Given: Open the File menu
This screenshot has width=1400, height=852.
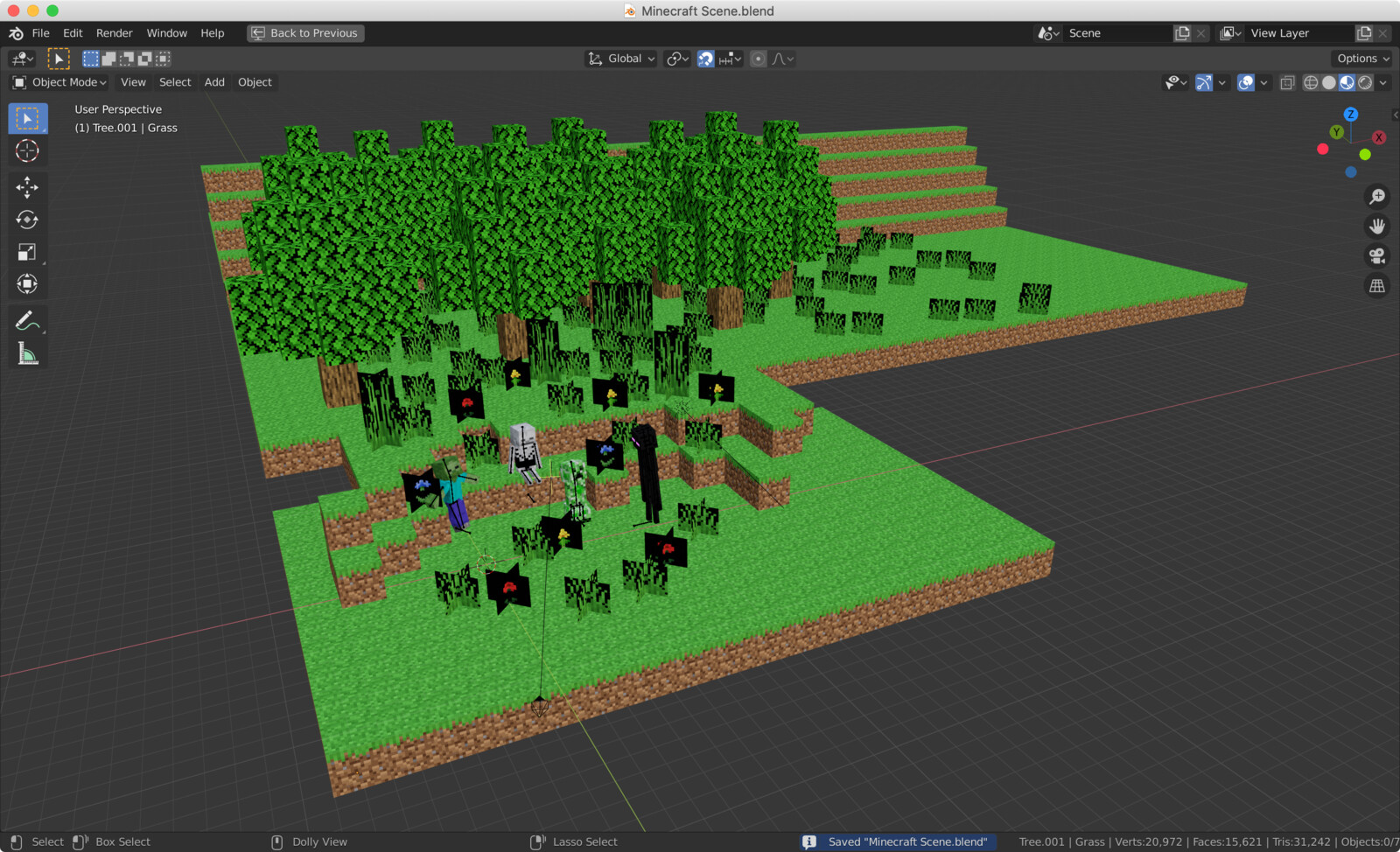Looking at the screenshot, I should click(40, 33).
